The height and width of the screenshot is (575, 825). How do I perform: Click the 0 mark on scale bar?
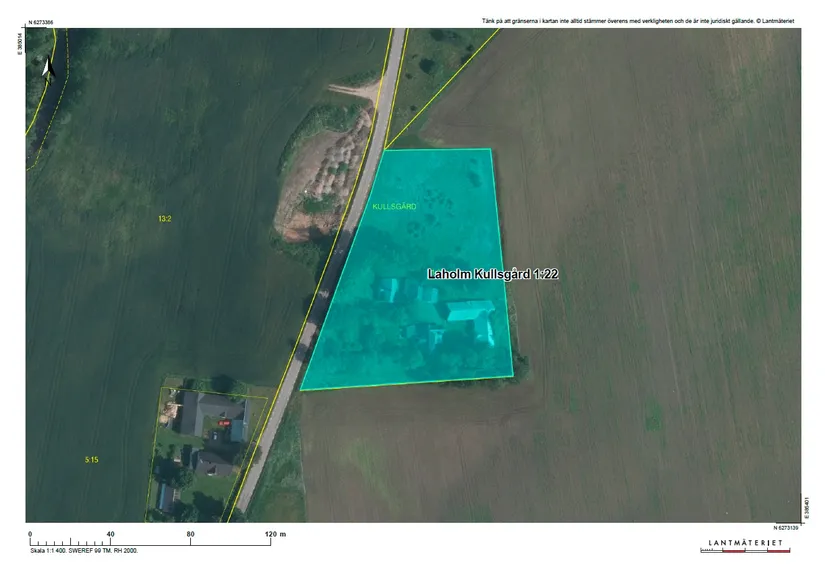click(x=30, y=534)
